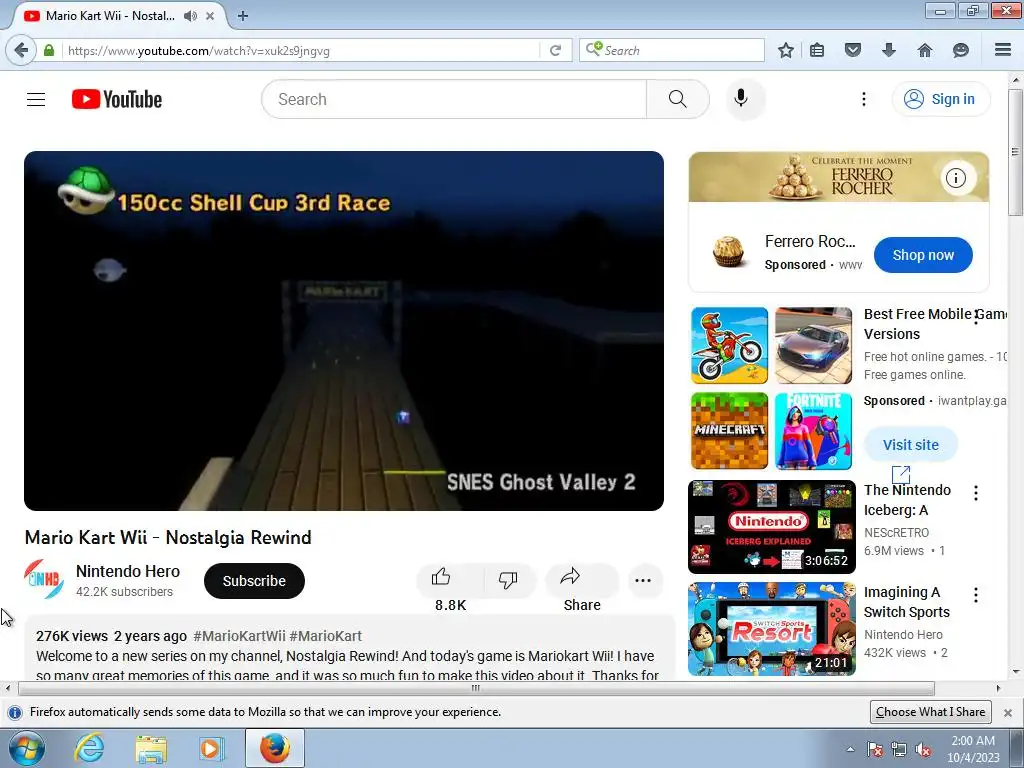Open Nintendo Hero channel avatar
The image size is (1024, 768).
click(44, 579)
